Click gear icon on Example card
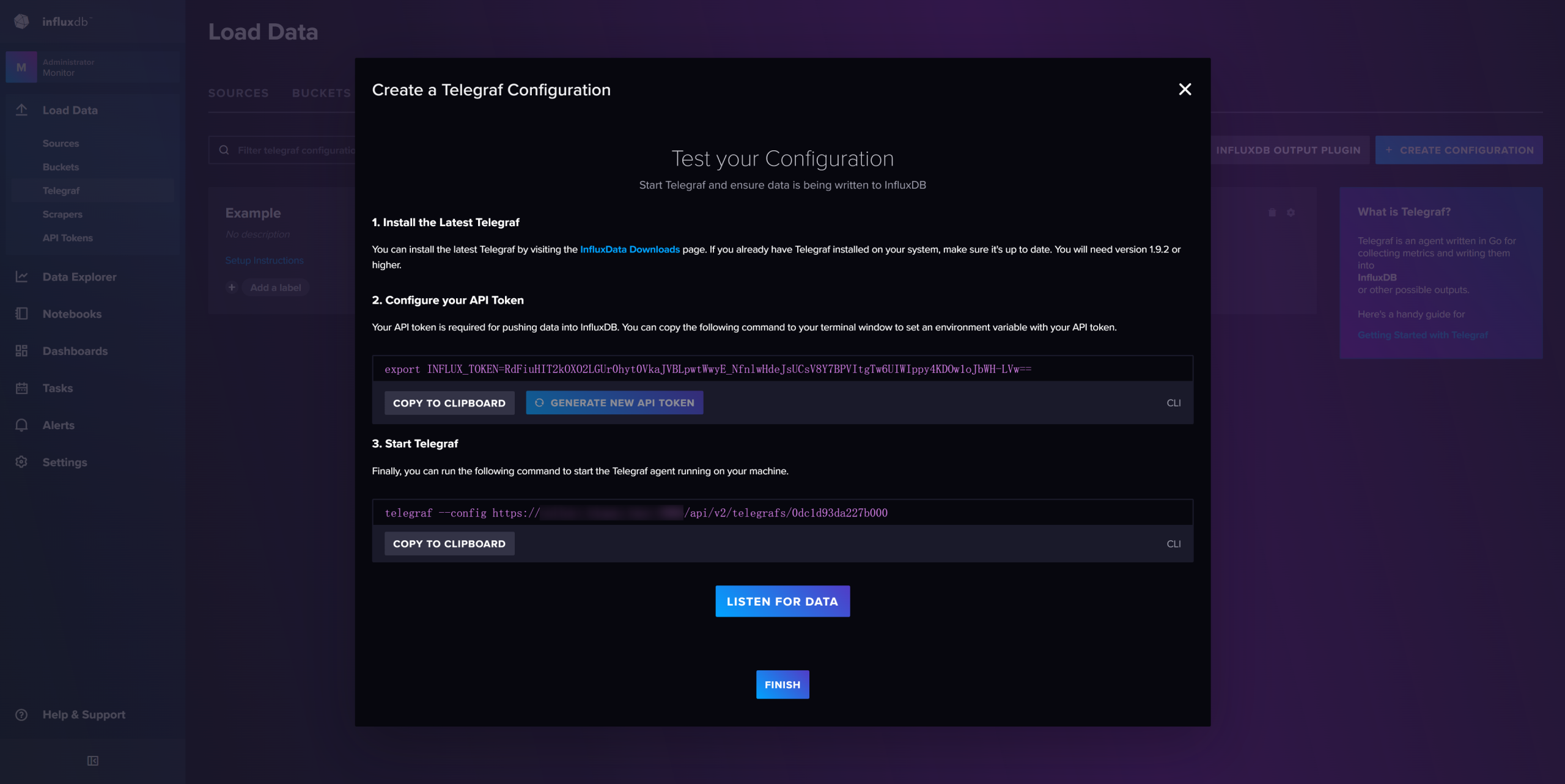 1291,213
